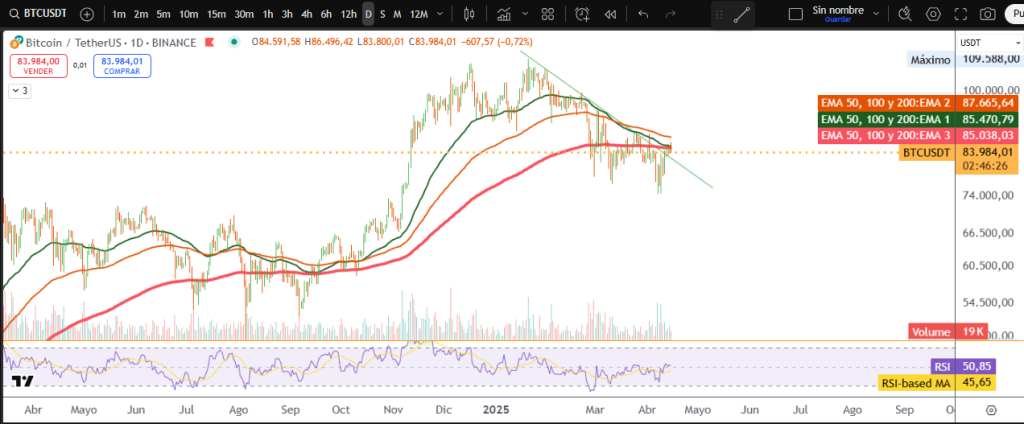Image resolution: width=1024 pixels, height=424 pixels.
Task: Click the Guardar save link
Action: tap(837, 20)
